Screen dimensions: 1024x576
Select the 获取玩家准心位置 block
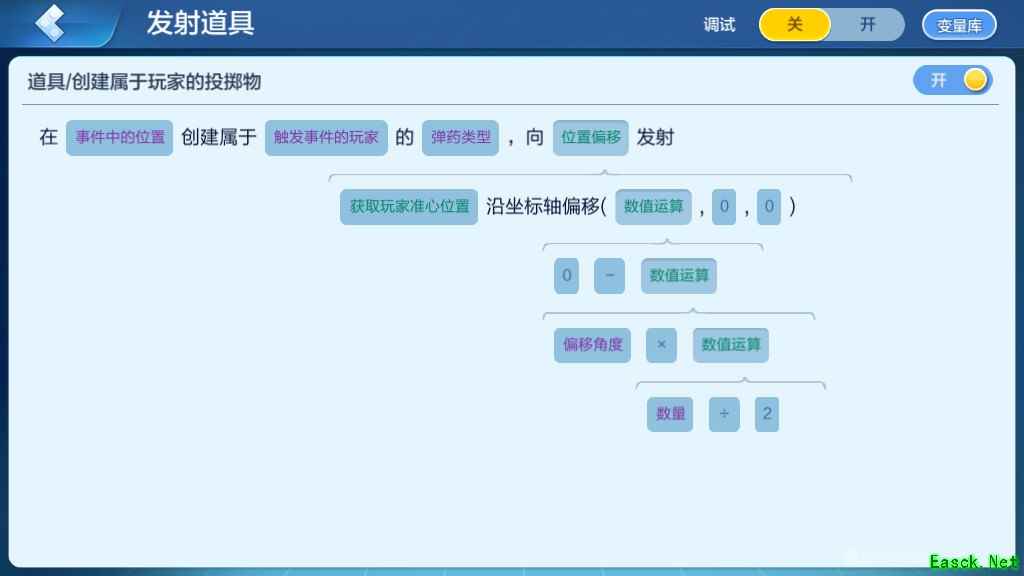point(409,206)
